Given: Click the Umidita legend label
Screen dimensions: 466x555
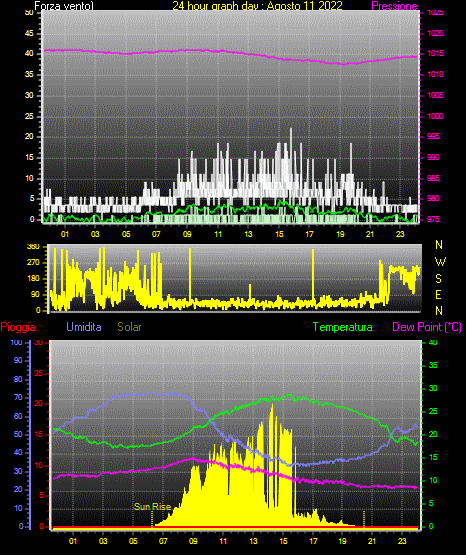Looking at the screenshot, I should click(84, 327).
